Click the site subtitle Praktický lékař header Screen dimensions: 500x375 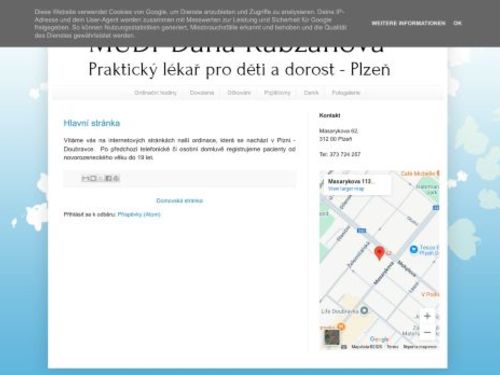pos(239,70)
